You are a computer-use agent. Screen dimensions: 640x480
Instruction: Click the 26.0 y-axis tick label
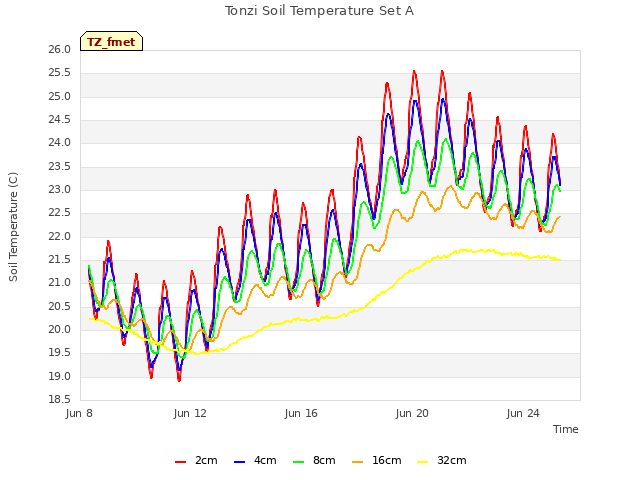[60, 50]
